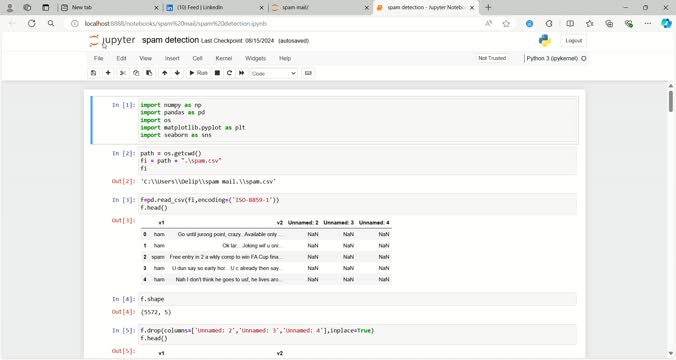676x360 pixels.
Task: Move selected cell down arrow
Action: tap(177, 73)
